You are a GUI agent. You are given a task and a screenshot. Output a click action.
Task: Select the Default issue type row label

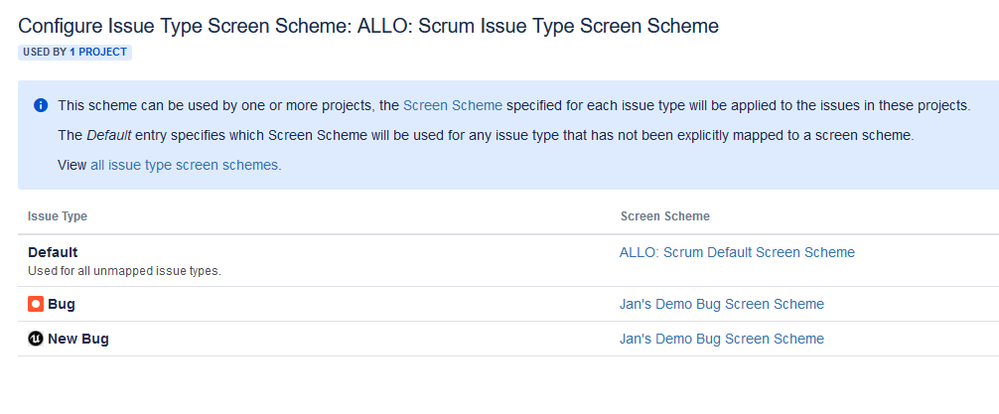click(x=53, y=252)
